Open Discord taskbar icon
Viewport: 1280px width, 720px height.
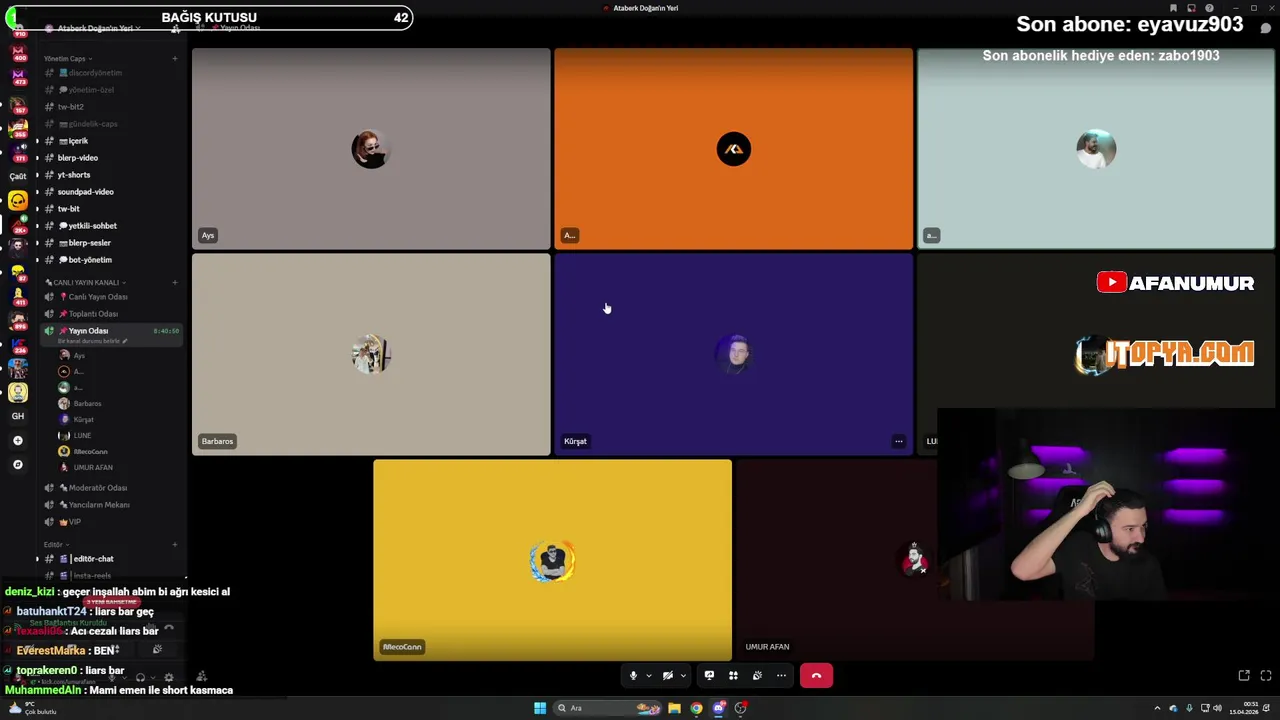719,708
